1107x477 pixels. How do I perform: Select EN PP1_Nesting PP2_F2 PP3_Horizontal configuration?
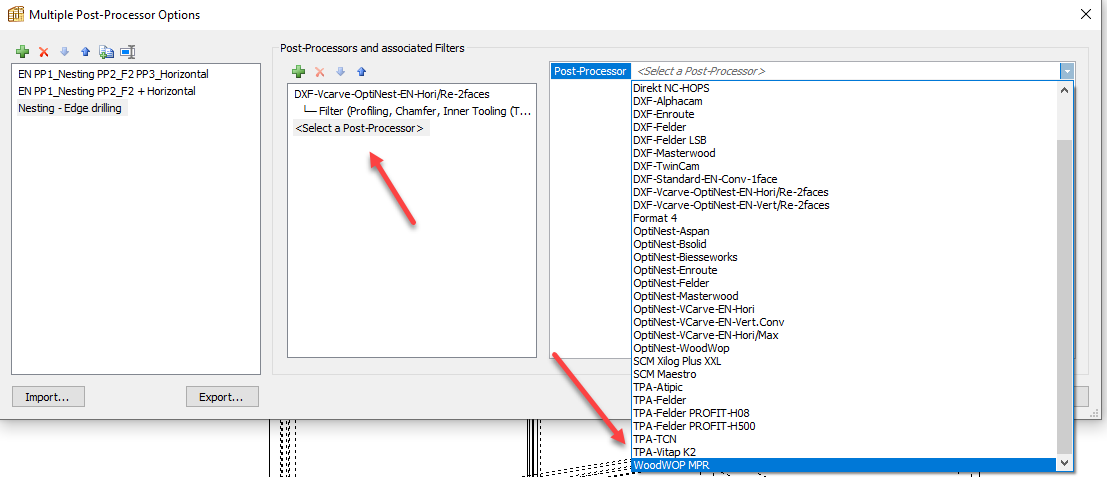pos(114,73)
